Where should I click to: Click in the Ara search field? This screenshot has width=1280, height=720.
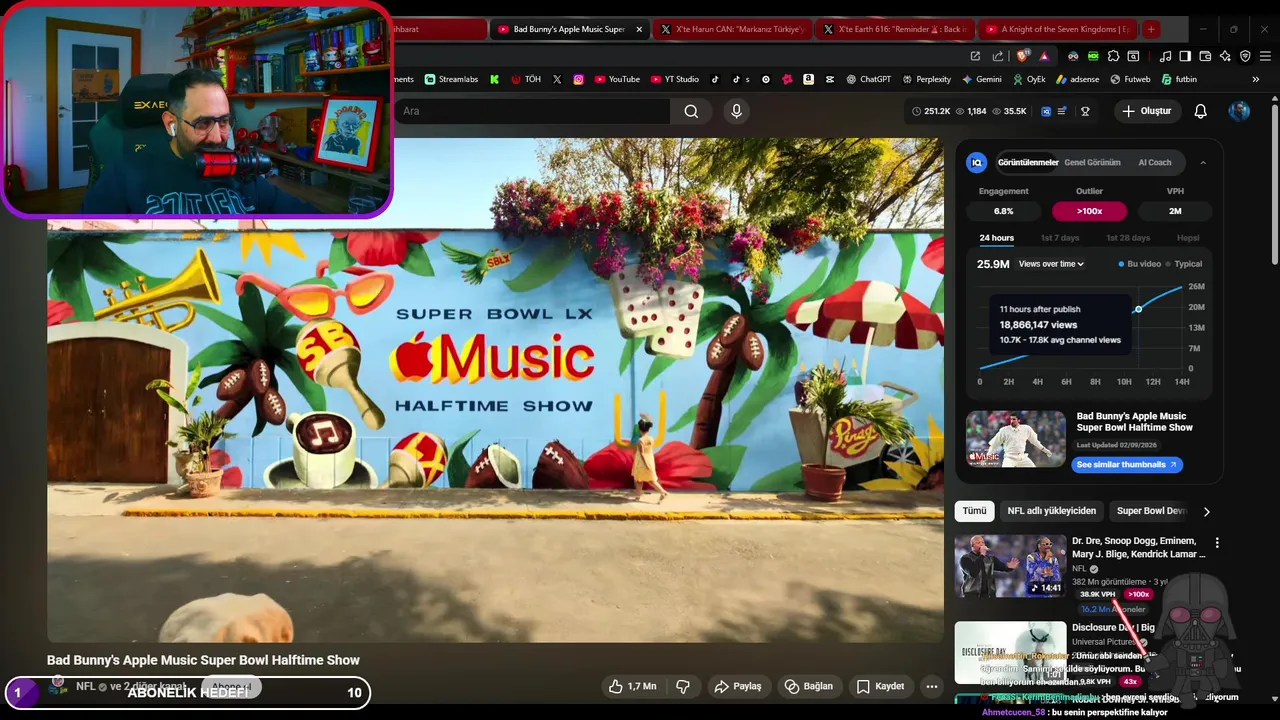[532, 111]
